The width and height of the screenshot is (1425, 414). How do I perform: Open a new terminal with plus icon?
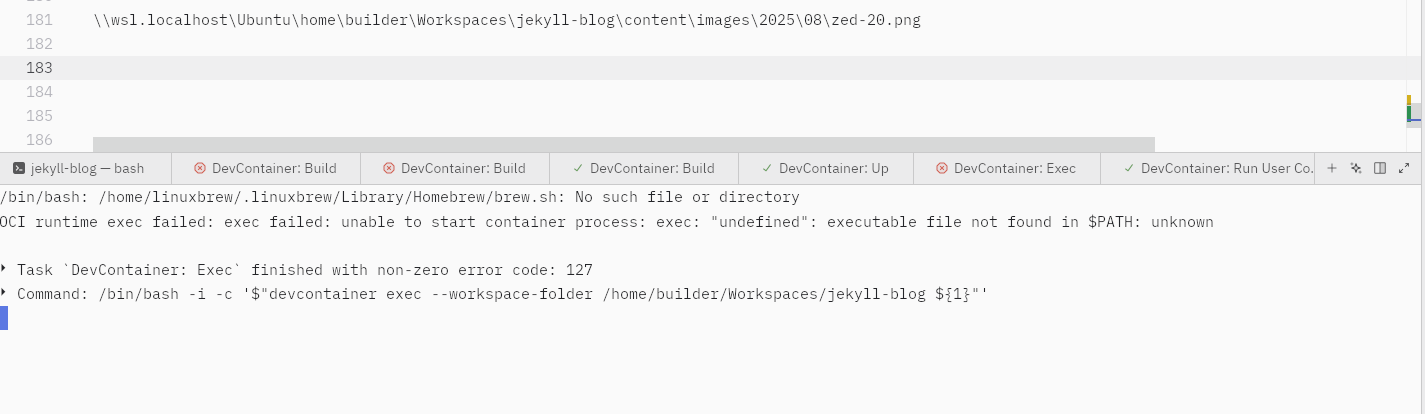click(1332, 168)
